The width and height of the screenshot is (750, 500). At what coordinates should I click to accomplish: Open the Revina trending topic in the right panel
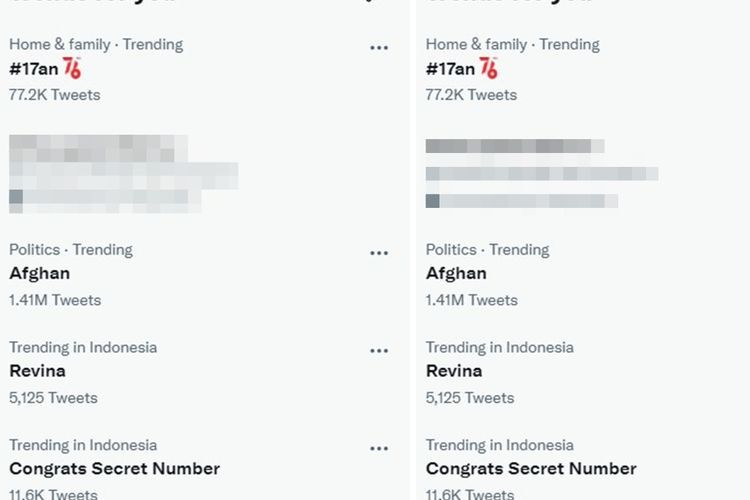click(x=454, y=371)
